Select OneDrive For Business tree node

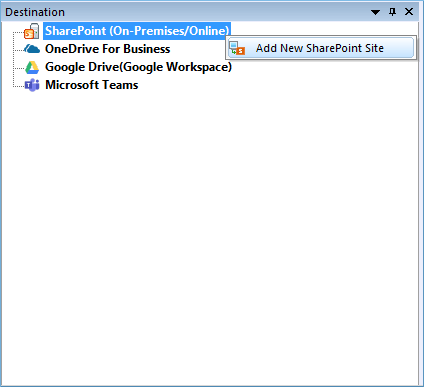point(108,49)
